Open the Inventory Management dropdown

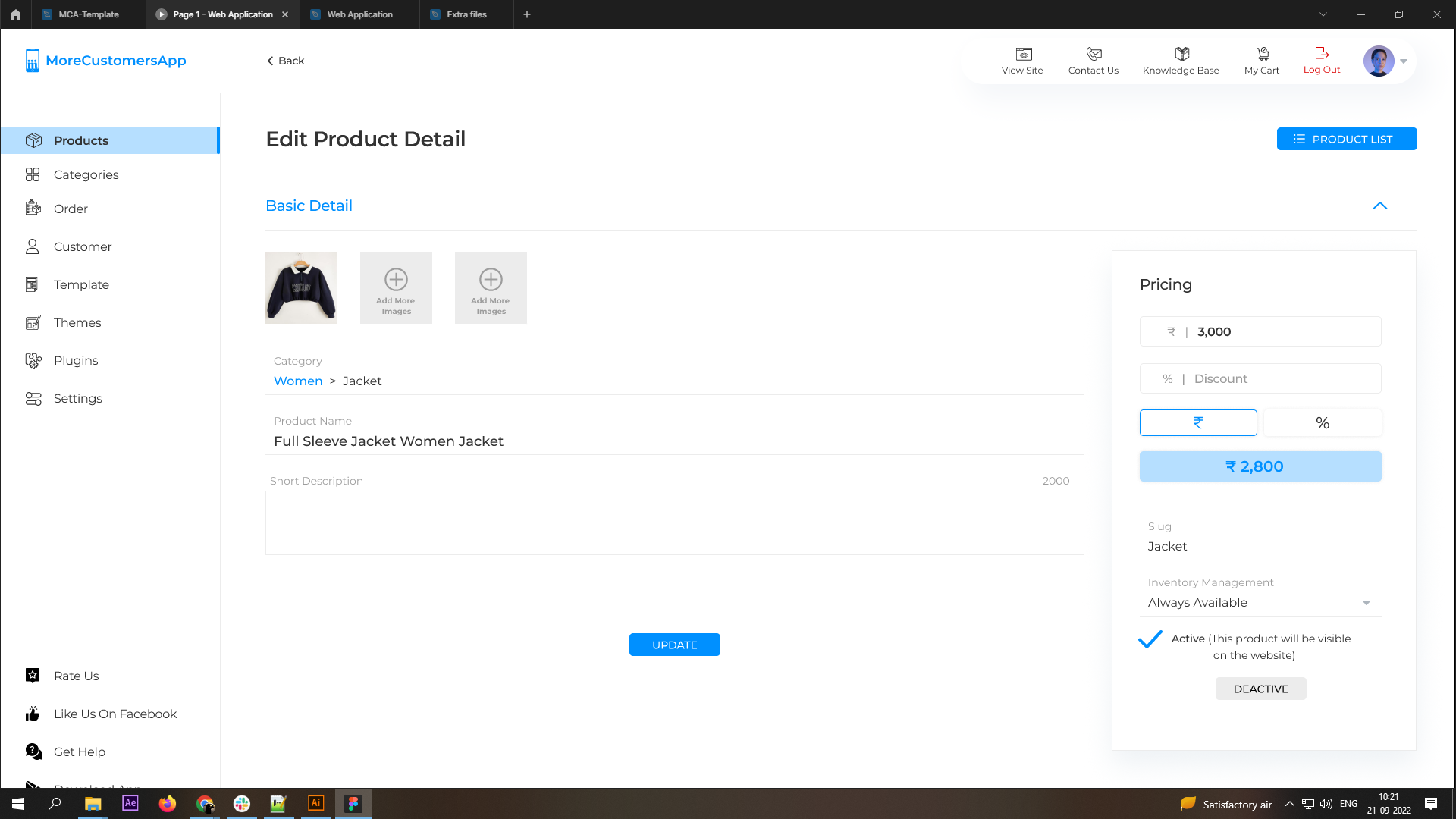tap(1367, 602)
